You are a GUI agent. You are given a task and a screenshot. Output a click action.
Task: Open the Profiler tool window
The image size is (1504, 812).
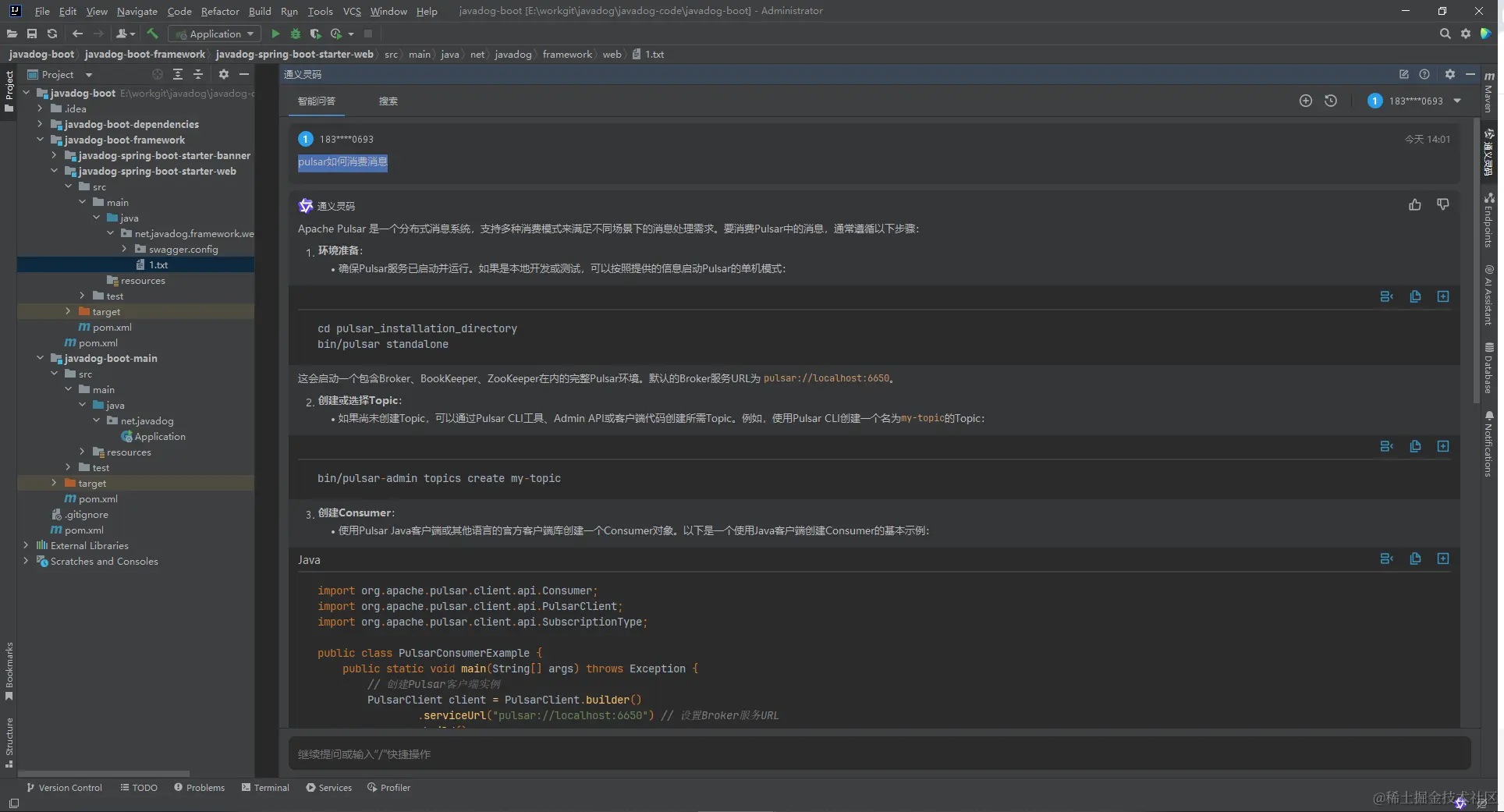click(x=388, y=788)
